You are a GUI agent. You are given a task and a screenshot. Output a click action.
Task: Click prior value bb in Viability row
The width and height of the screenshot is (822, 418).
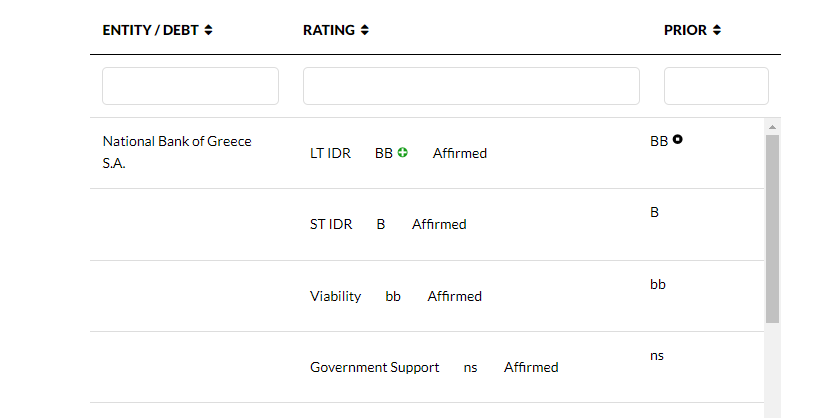657,284
